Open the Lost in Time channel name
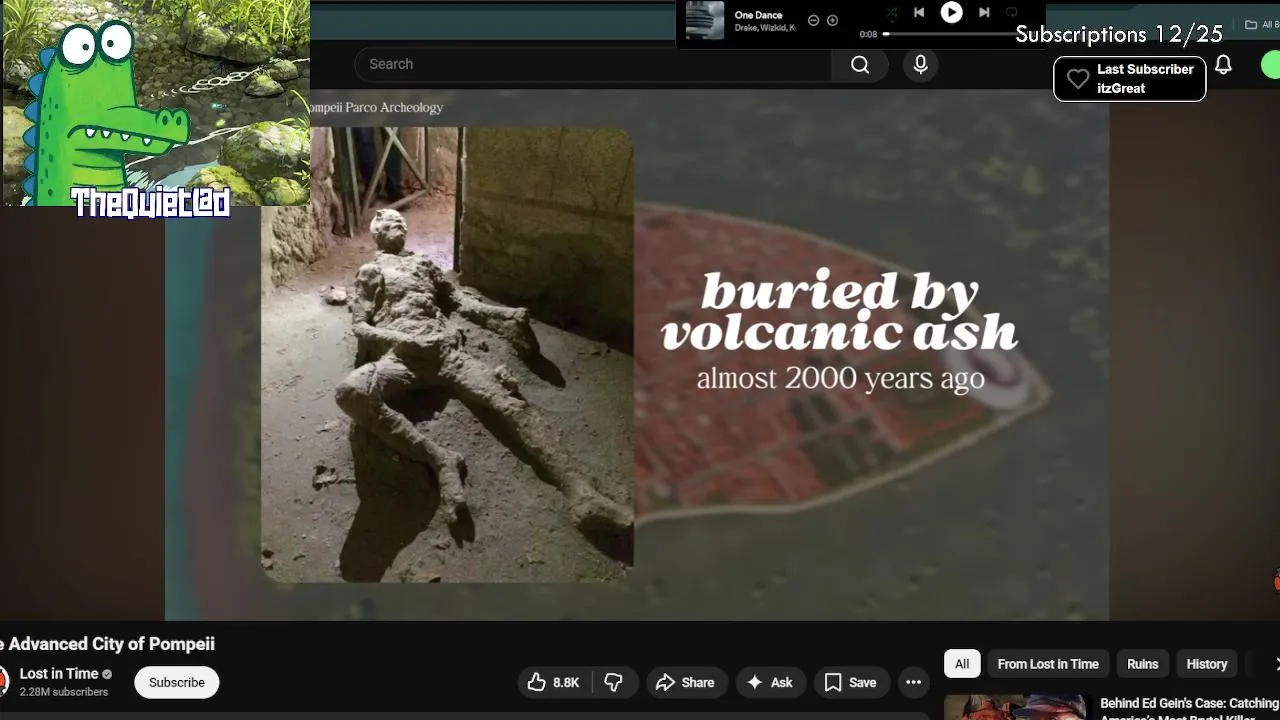 coord(59,673)
